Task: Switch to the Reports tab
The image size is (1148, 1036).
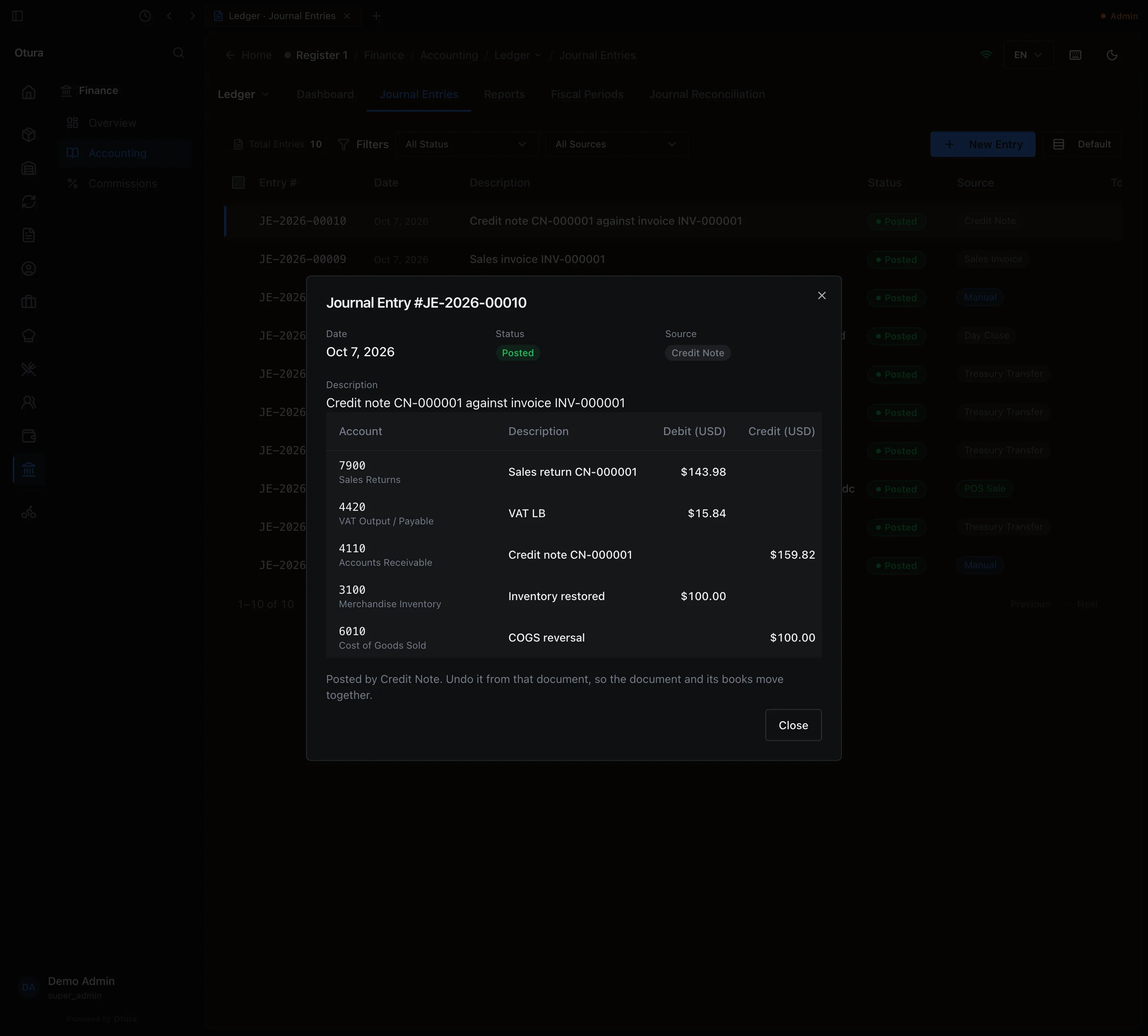Action: 504,94
